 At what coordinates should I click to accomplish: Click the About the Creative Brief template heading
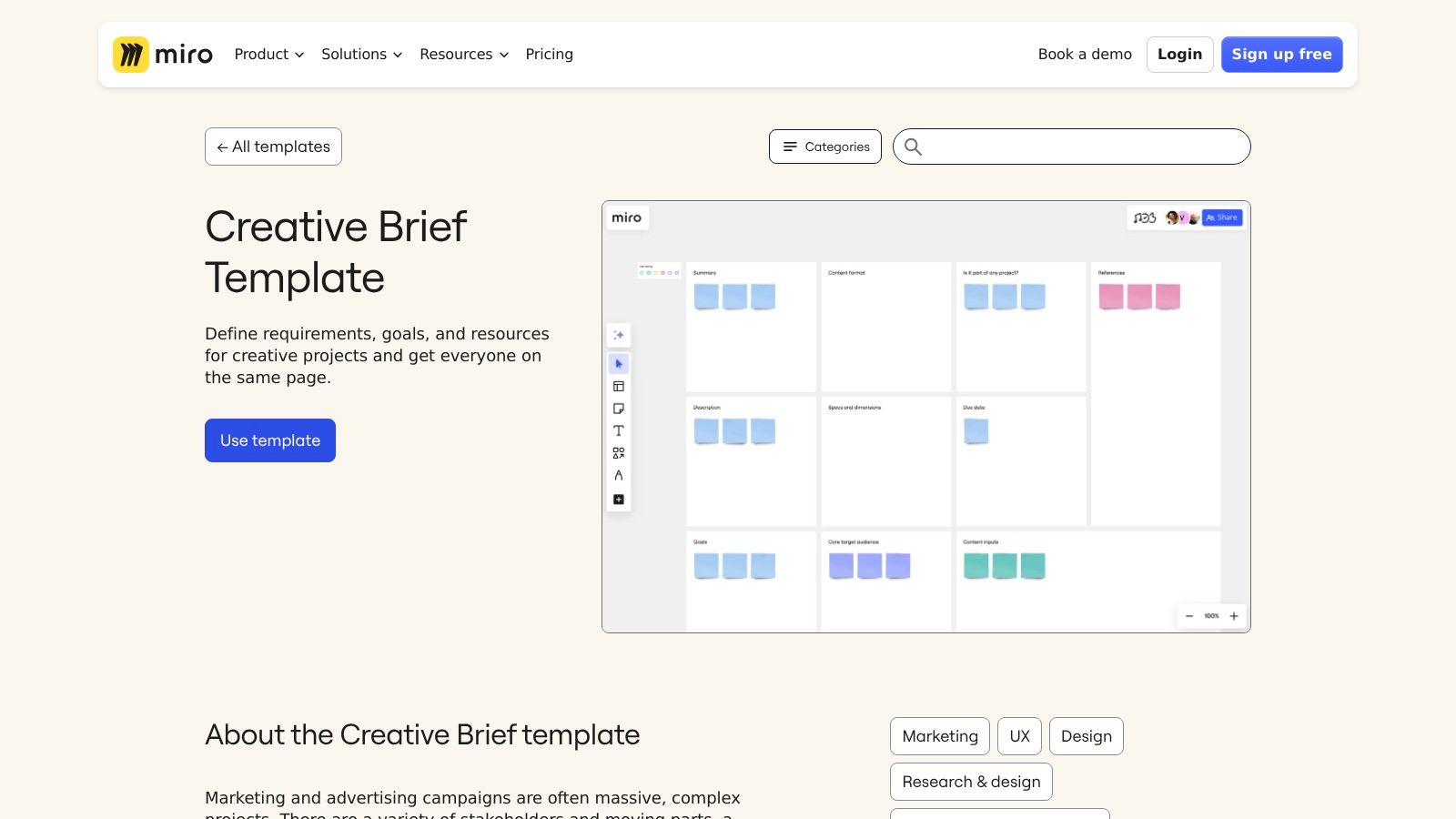pyautogui.click(x=422, y=734)
